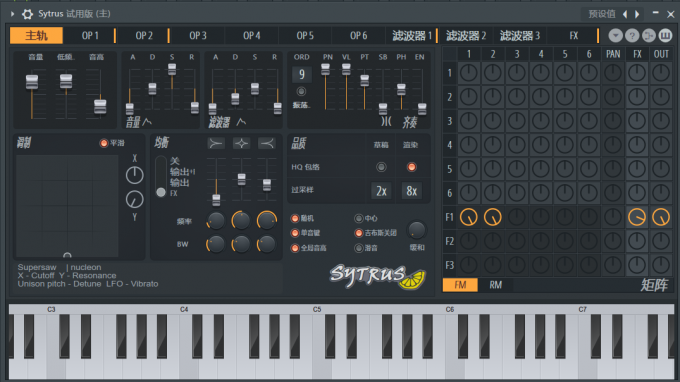The height and width of the screenshot is (382, 680).
Task: Expand the plugin menu arrow beside the gear
Action: pyautogui.click(x=12, y=14)
